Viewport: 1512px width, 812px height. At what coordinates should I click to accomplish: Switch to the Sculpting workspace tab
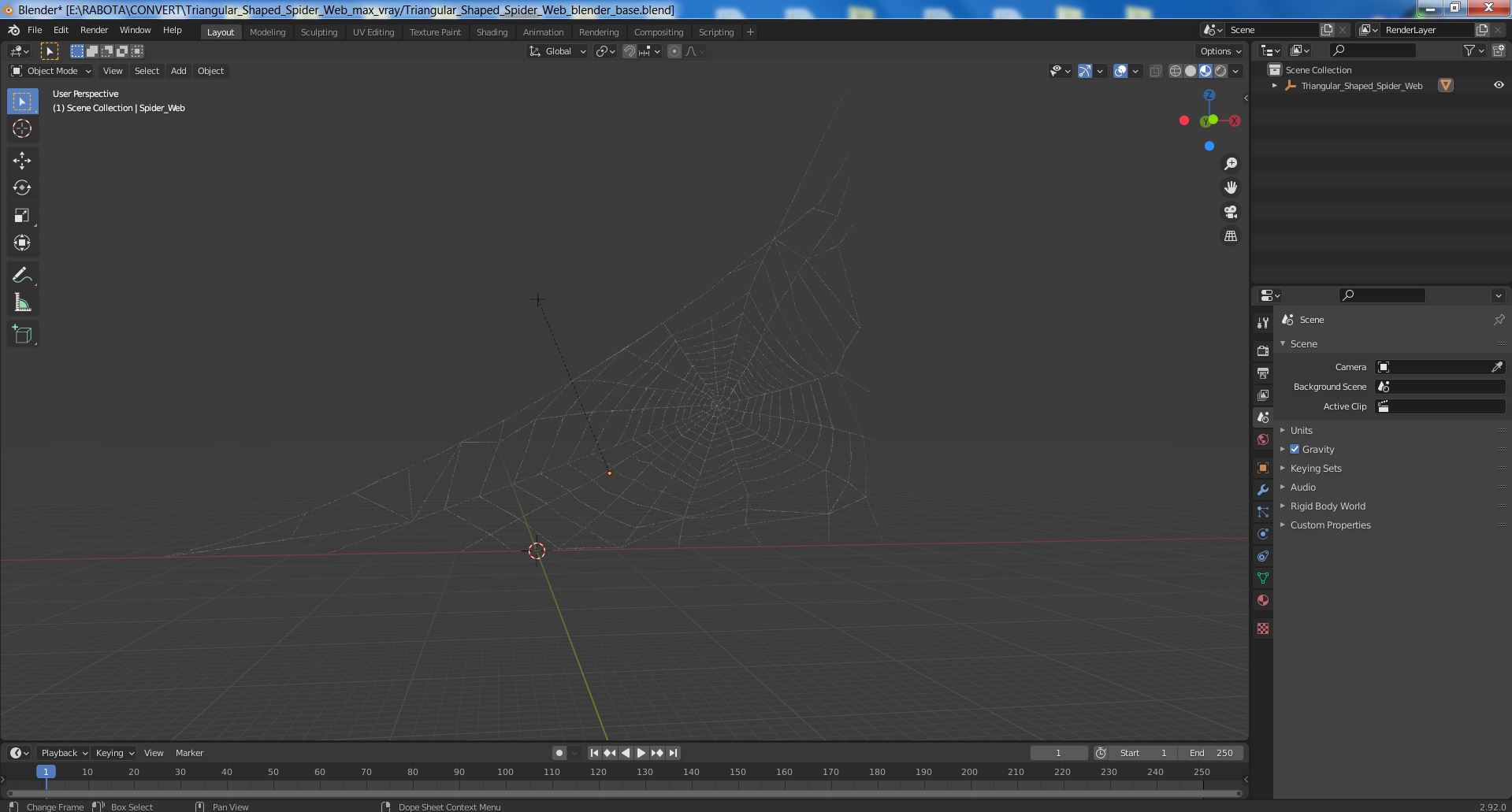318,32
